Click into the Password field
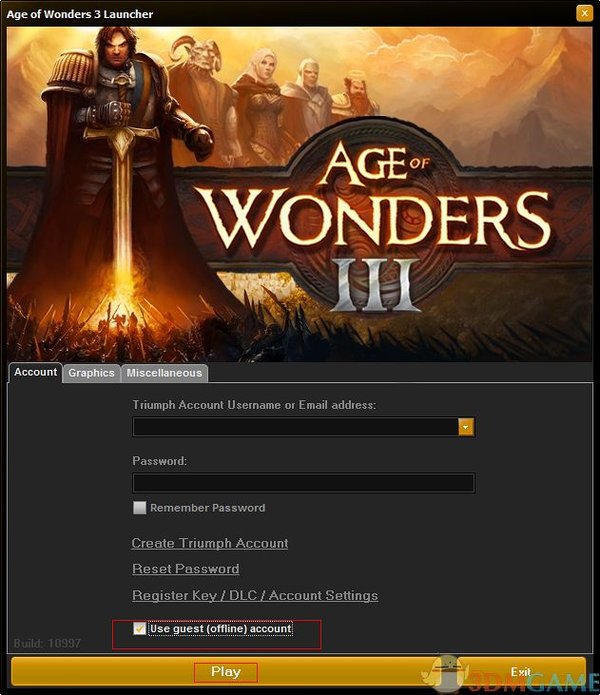The height and width of the screenshot is (695, 600). point(304,483)
